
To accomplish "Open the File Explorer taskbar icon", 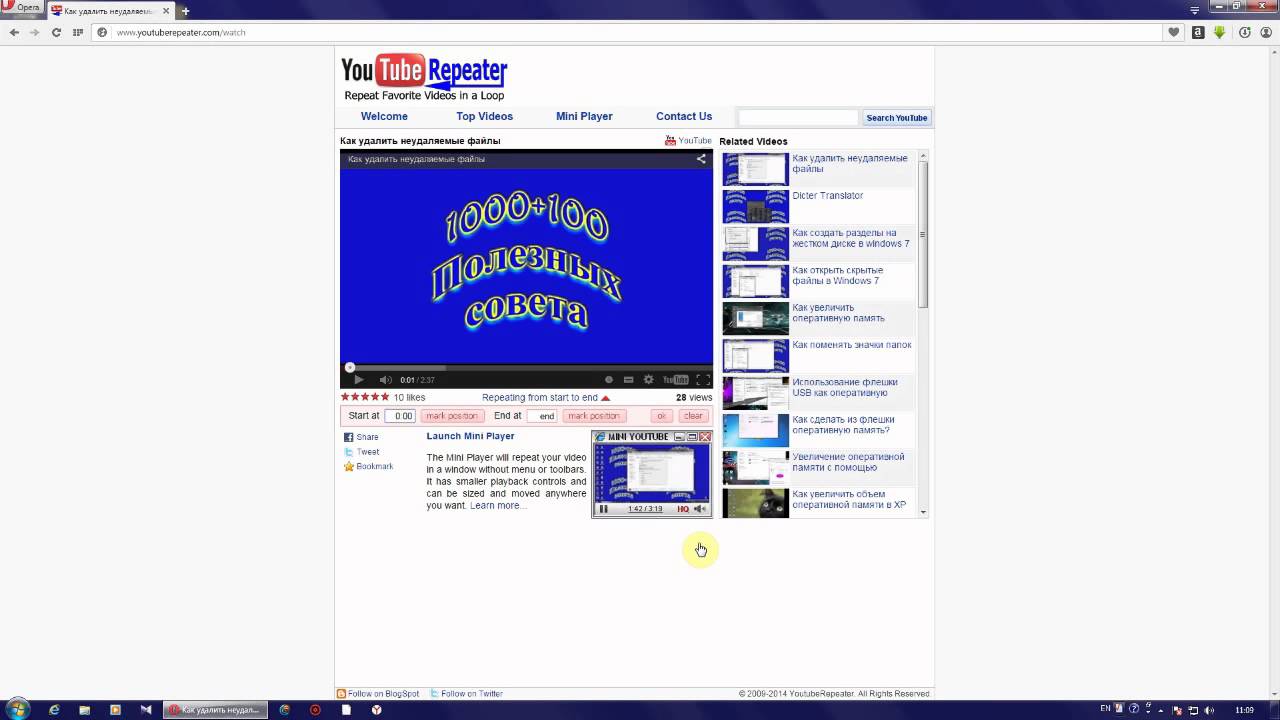I will [85, 710].
